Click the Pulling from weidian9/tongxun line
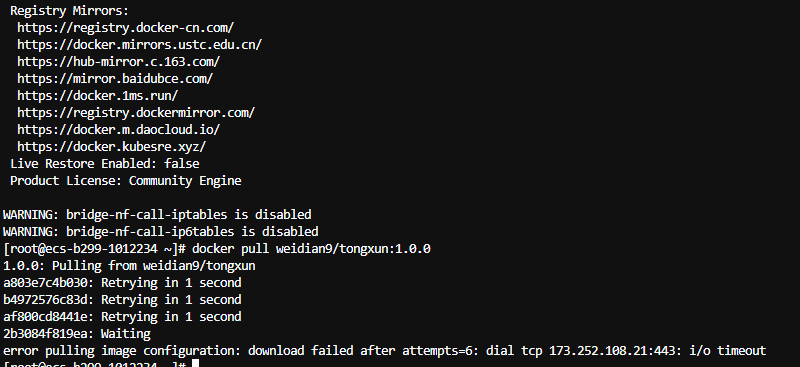Screen dimensions: 800x367 [x=129, y=266]
